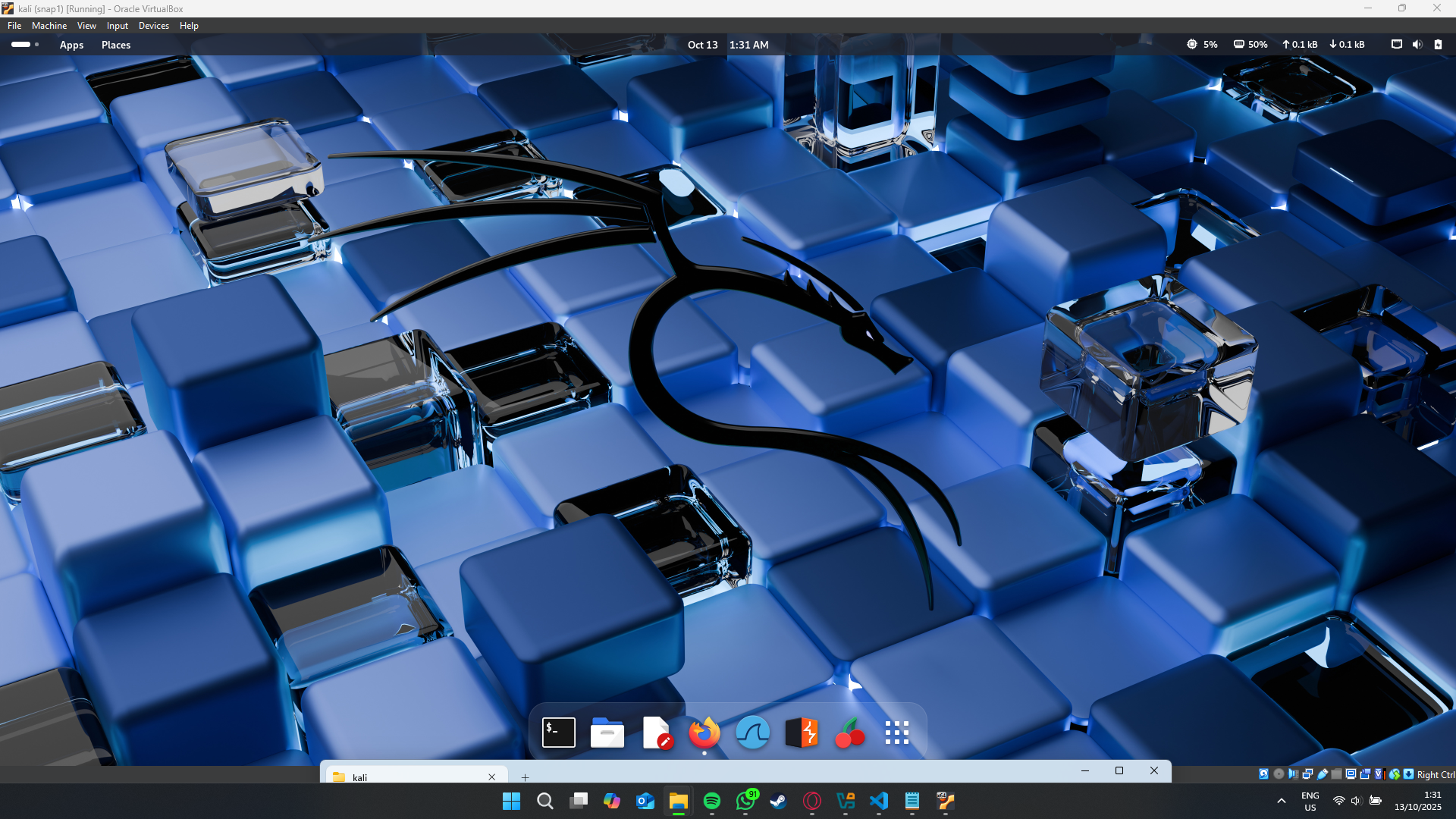Expand hidden system tray icons

point(1282,801)
